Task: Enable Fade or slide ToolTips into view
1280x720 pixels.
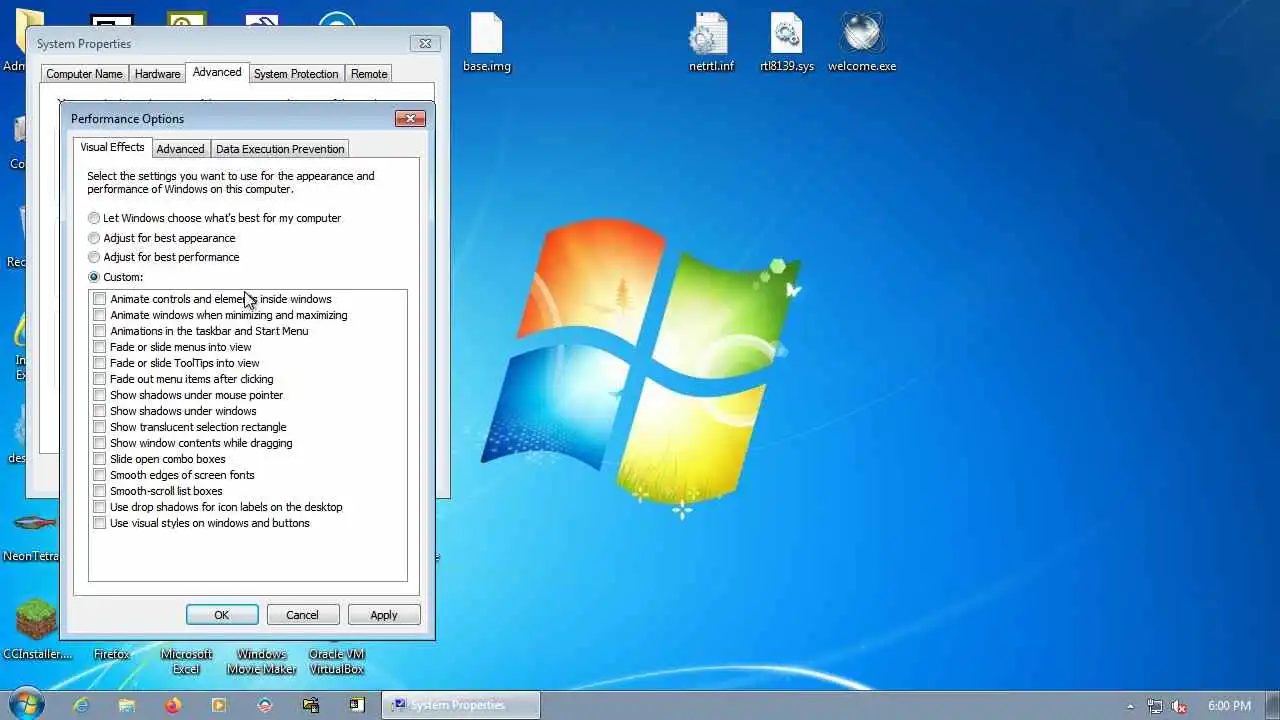Action: click(99, 363)
